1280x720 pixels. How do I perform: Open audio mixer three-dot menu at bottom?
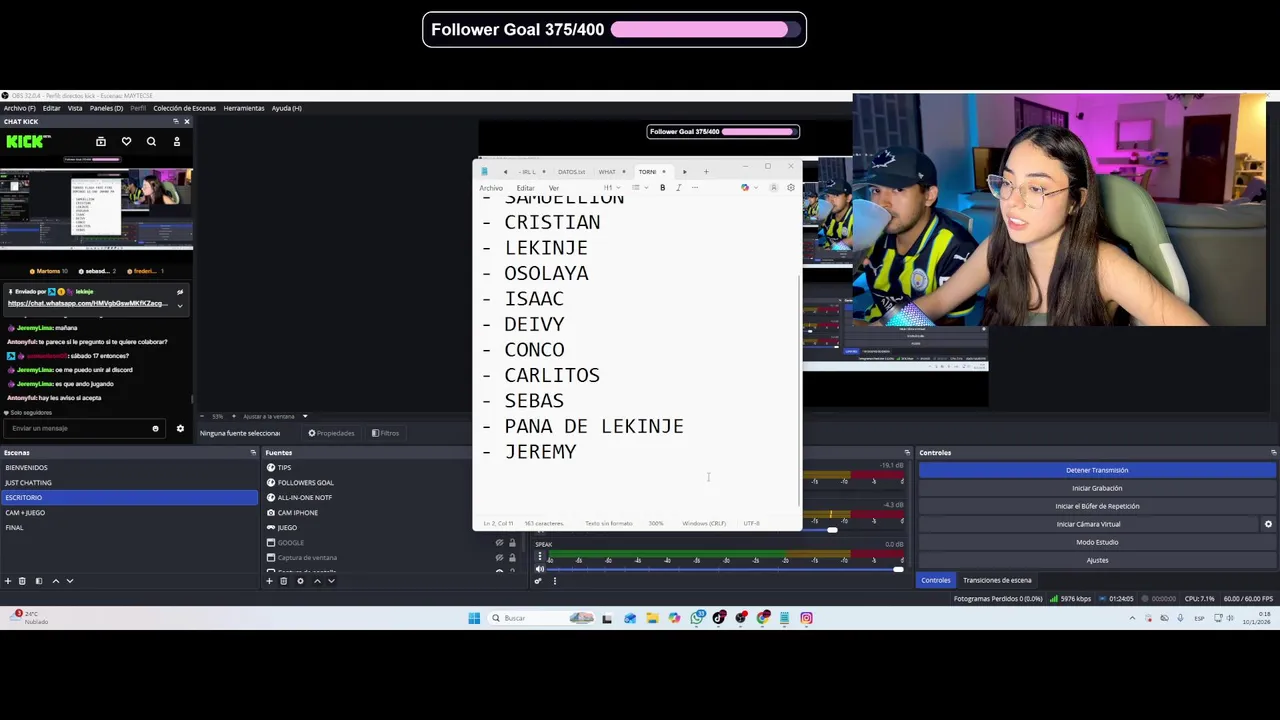[554, 581]
